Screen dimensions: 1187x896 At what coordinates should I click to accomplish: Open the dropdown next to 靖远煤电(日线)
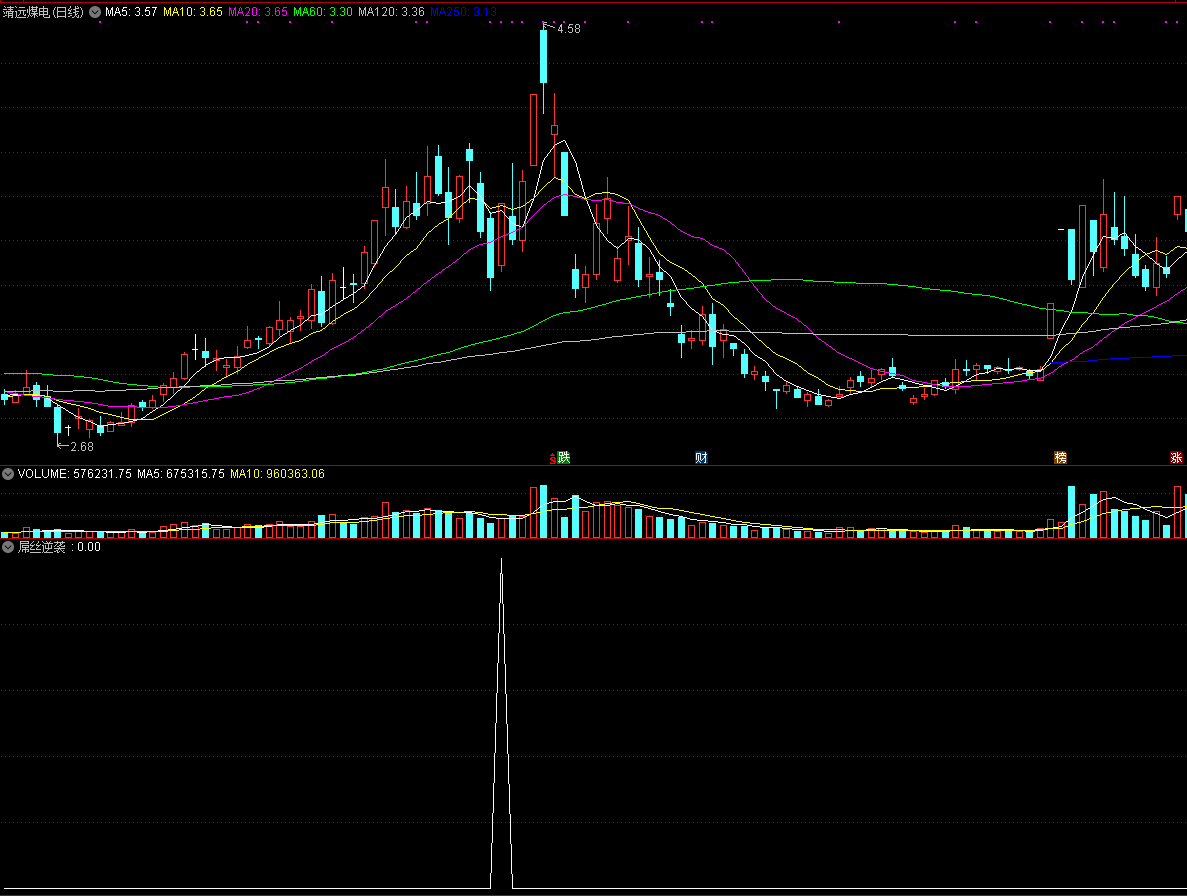pos(95,12)
